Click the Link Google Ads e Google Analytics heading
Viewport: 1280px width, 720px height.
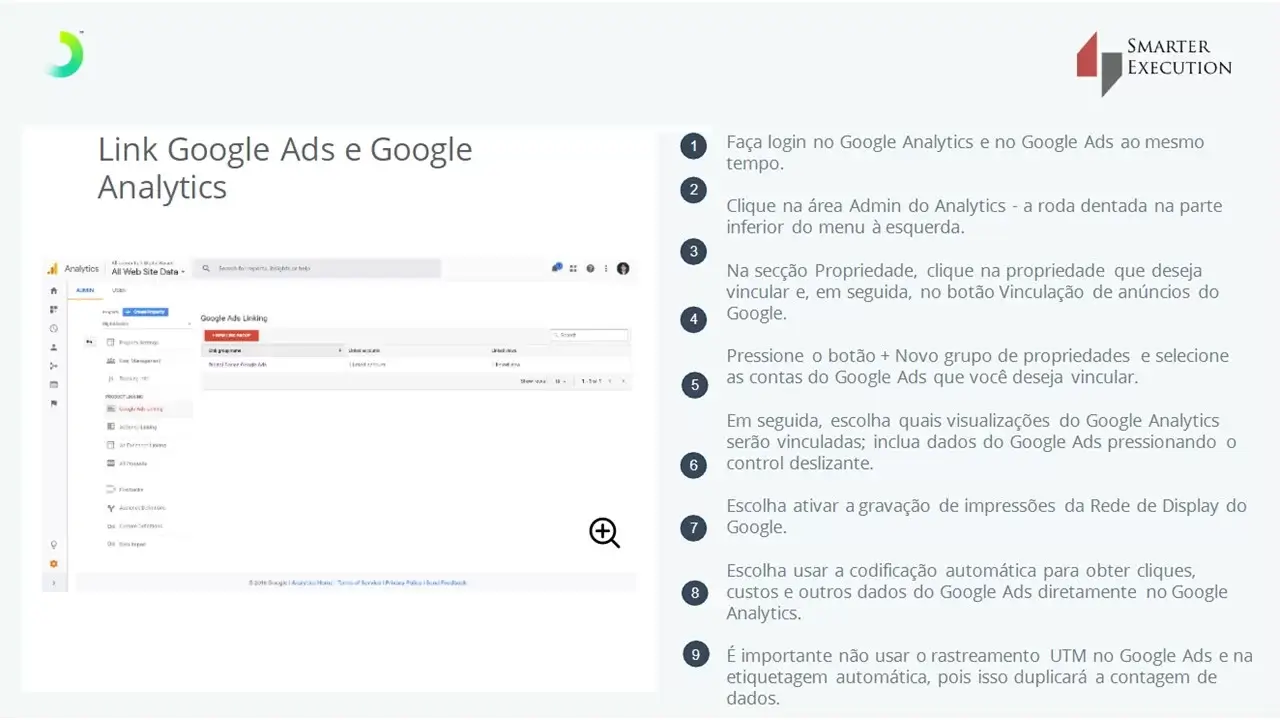tap(285, 167)
